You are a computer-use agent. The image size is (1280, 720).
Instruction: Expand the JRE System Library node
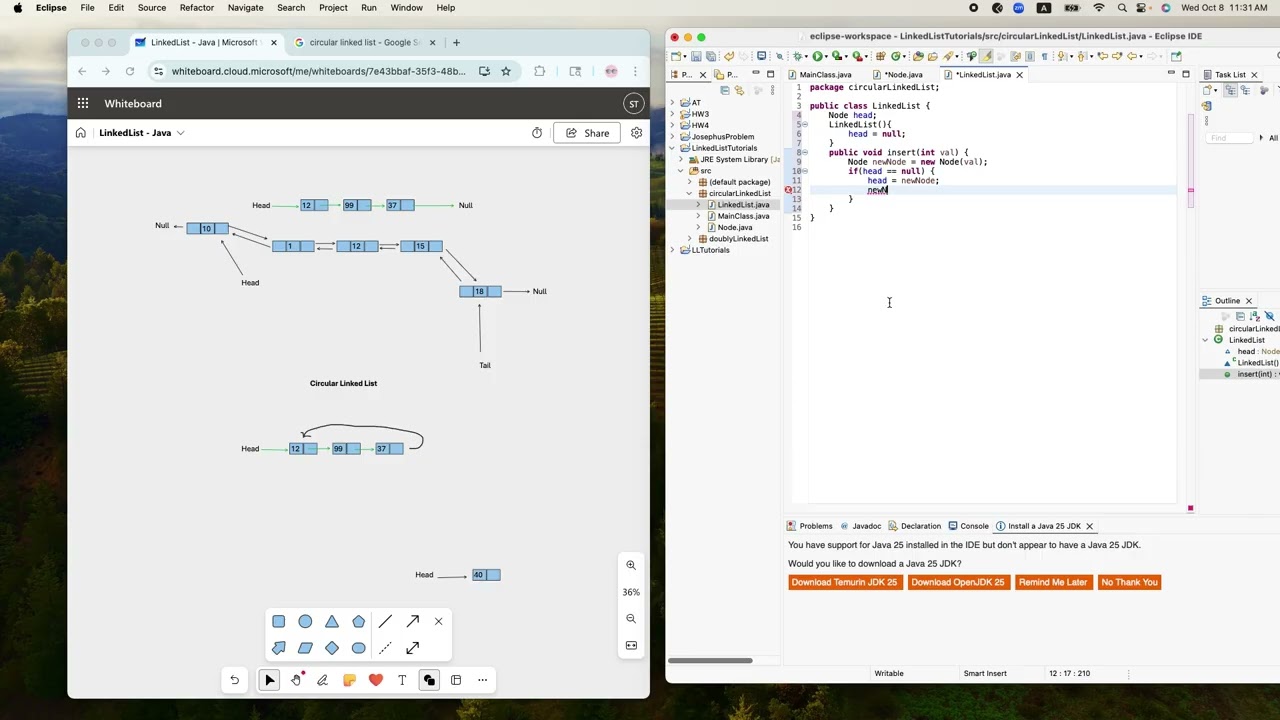tap(681, 160)
